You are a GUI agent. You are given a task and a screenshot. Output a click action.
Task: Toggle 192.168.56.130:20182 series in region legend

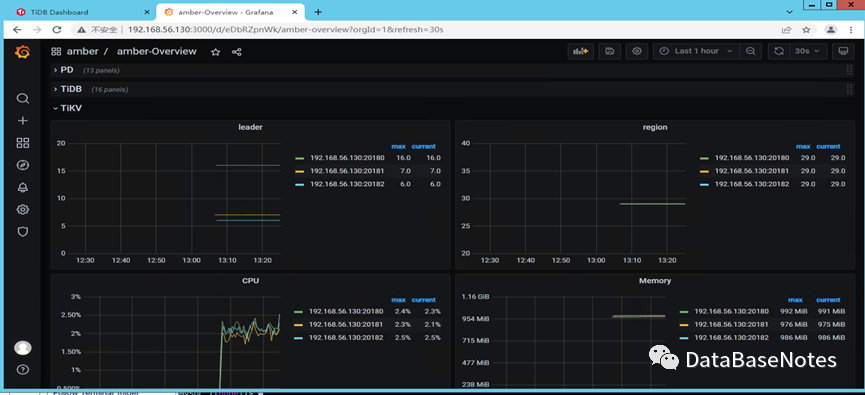[752, 184]
